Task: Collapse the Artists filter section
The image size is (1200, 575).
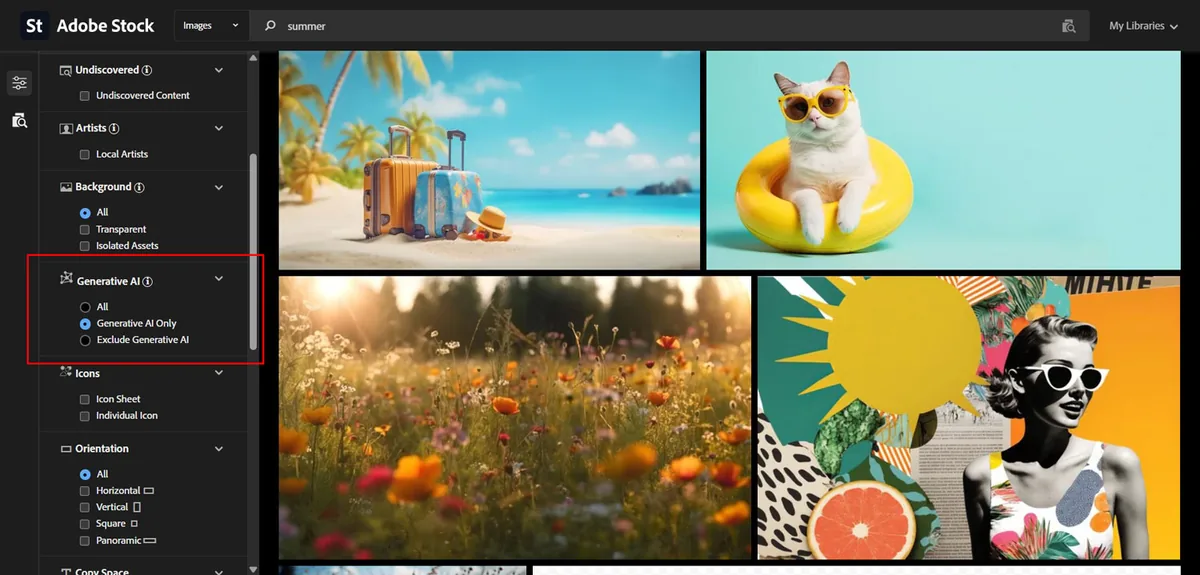Action: coord(219,128)
